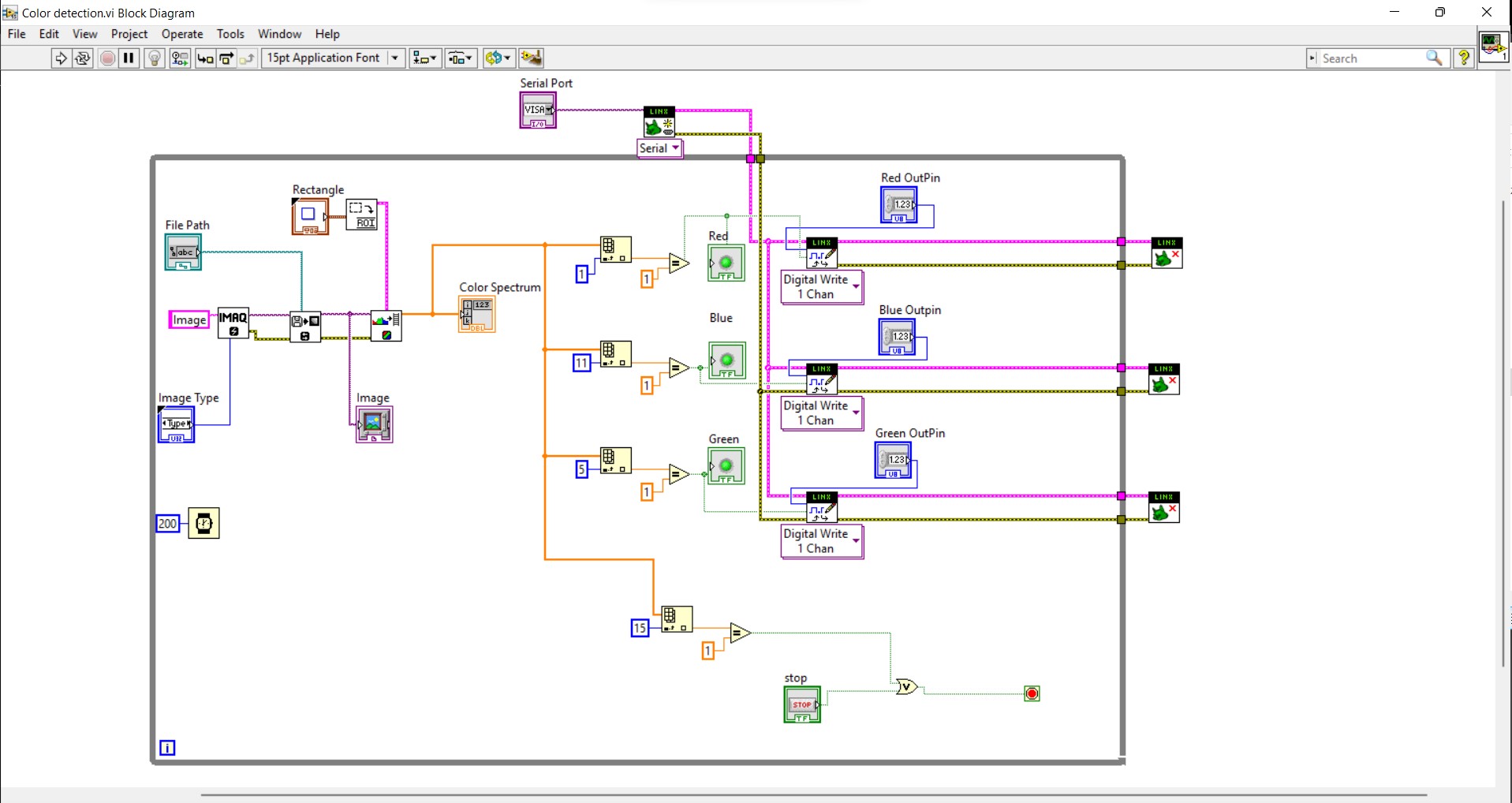Enable Highlight Execution lightbulb
Viewport: 1512px width, 803px height.
[155, 58]
